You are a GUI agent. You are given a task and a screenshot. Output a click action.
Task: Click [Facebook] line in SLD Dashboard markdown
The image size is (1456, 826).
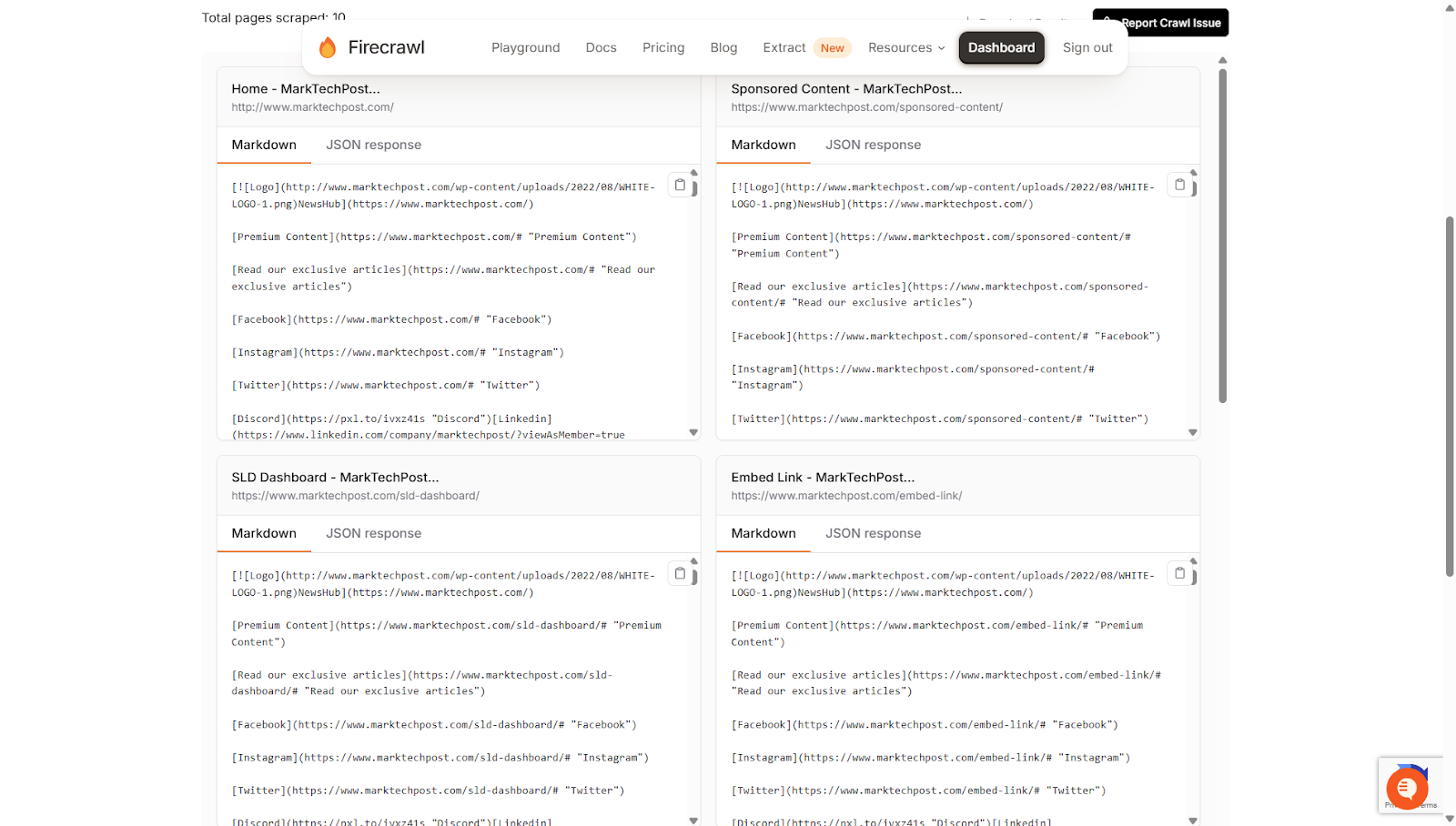click(x=434, y=724)
